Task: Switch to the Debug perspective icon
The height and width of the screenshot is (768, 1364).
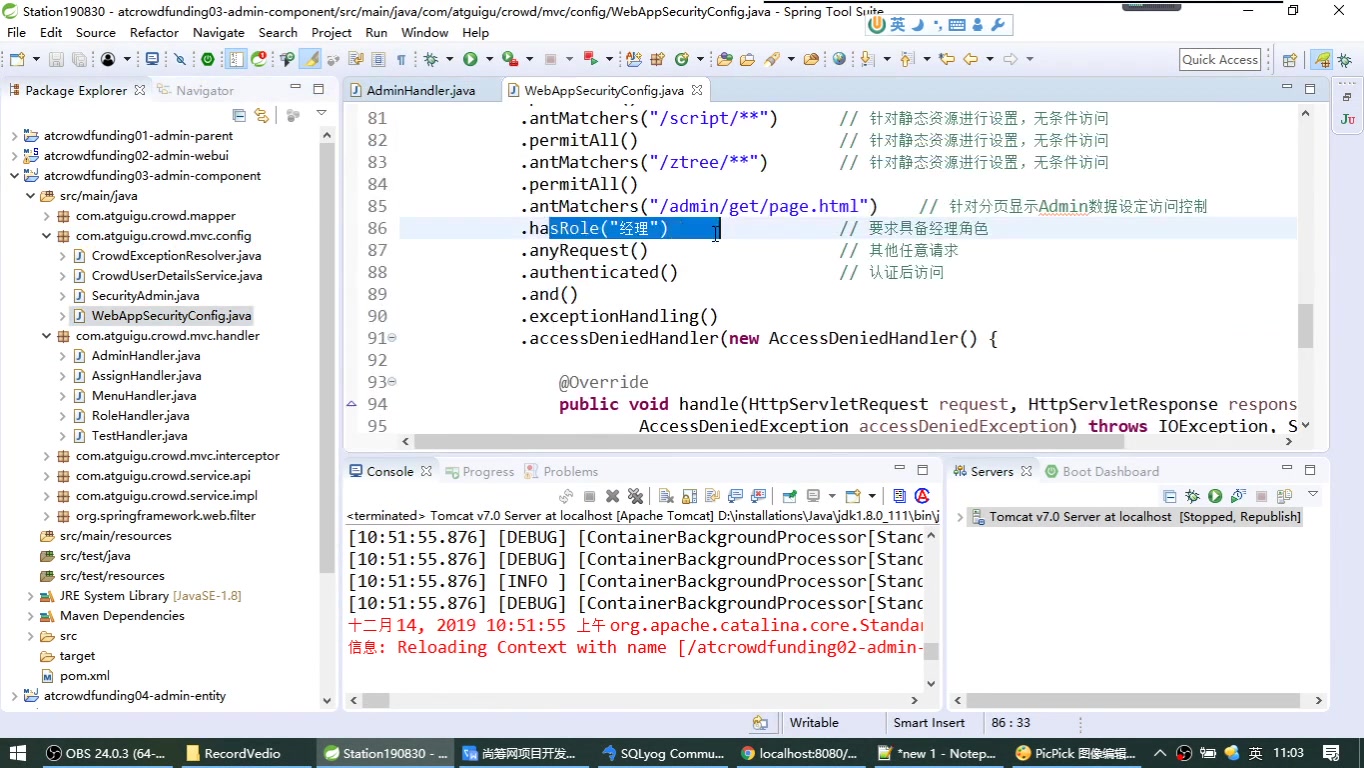Action: pyautogui.click(x=1345, y=60)
